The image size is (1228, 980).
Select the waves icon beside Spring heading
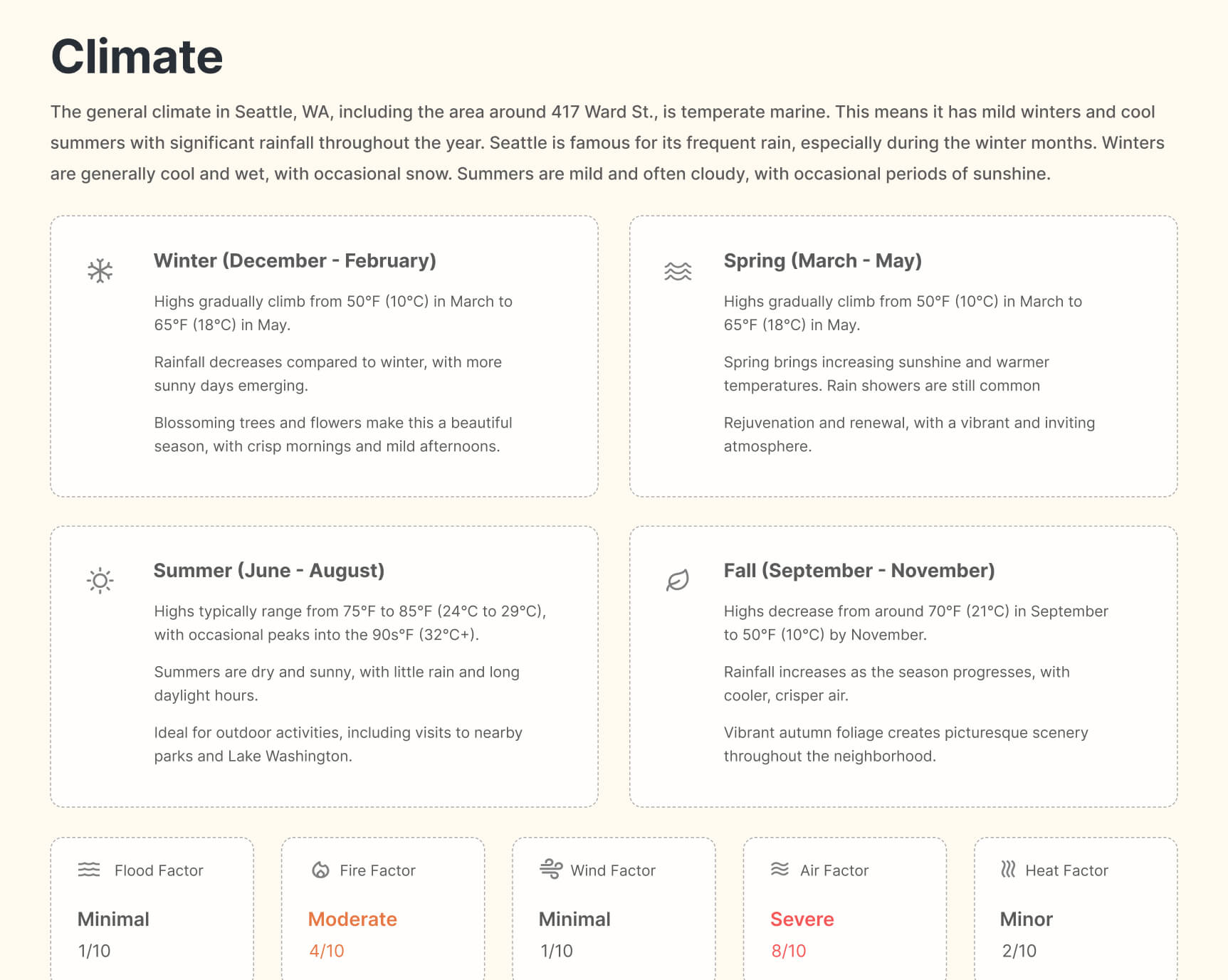tap(677, 269)
